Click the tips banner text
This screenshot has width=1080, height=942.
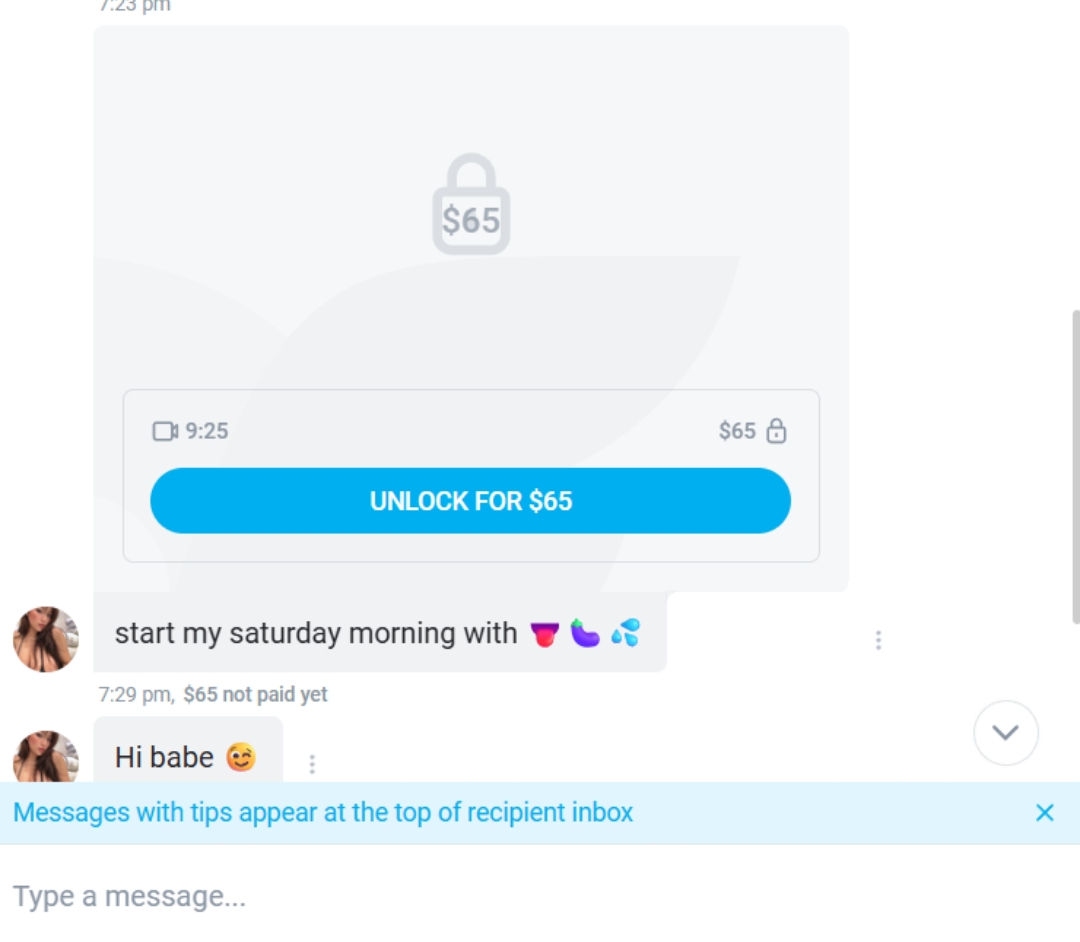click(x=323, y=812)
